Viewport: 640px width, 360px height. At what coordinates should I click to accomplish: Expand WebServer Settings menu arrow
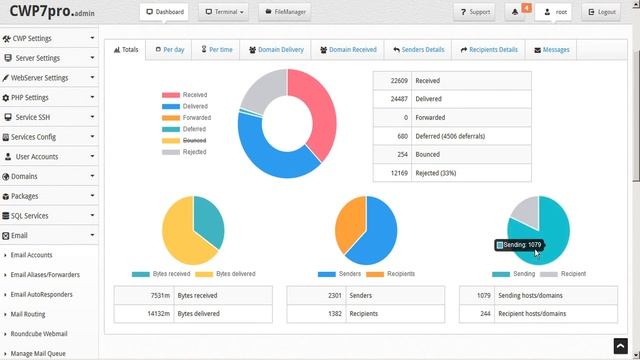coord(92,77)
